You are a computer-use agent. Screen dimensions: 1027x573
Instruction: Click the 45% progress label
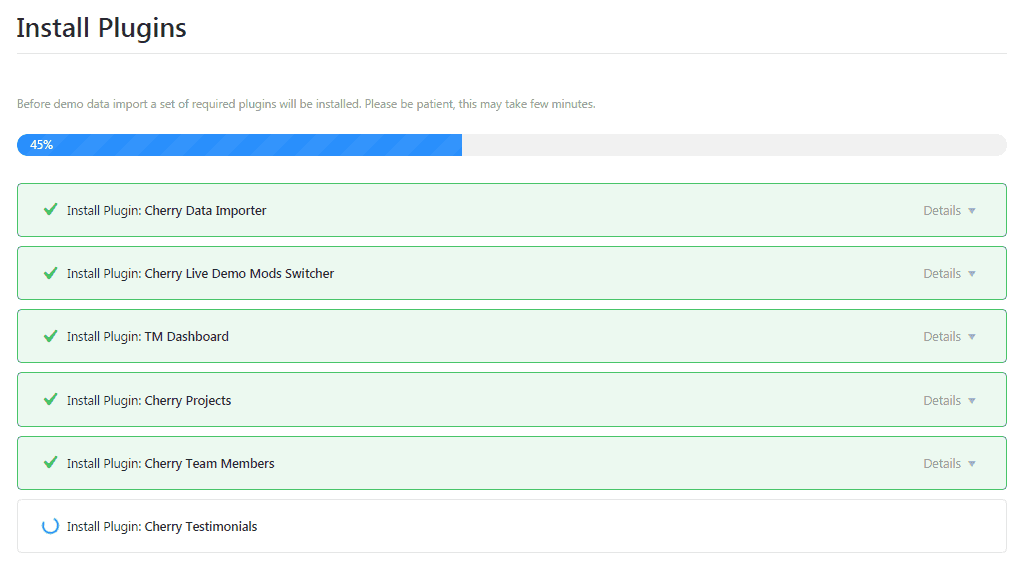[x=41, y=145]
